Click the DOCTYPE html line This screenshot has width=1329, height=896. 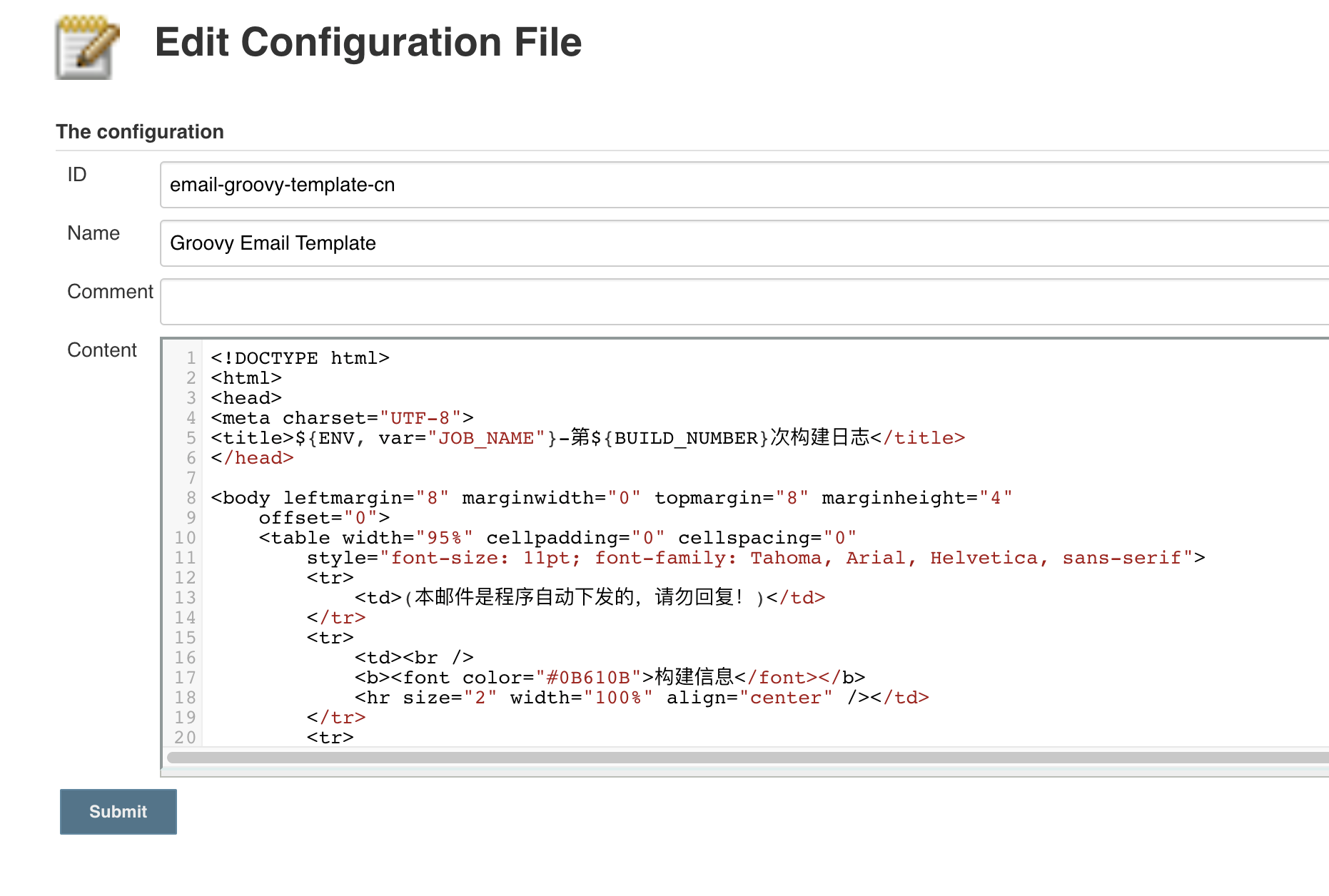pyautogui.click(x=300, y=358)
